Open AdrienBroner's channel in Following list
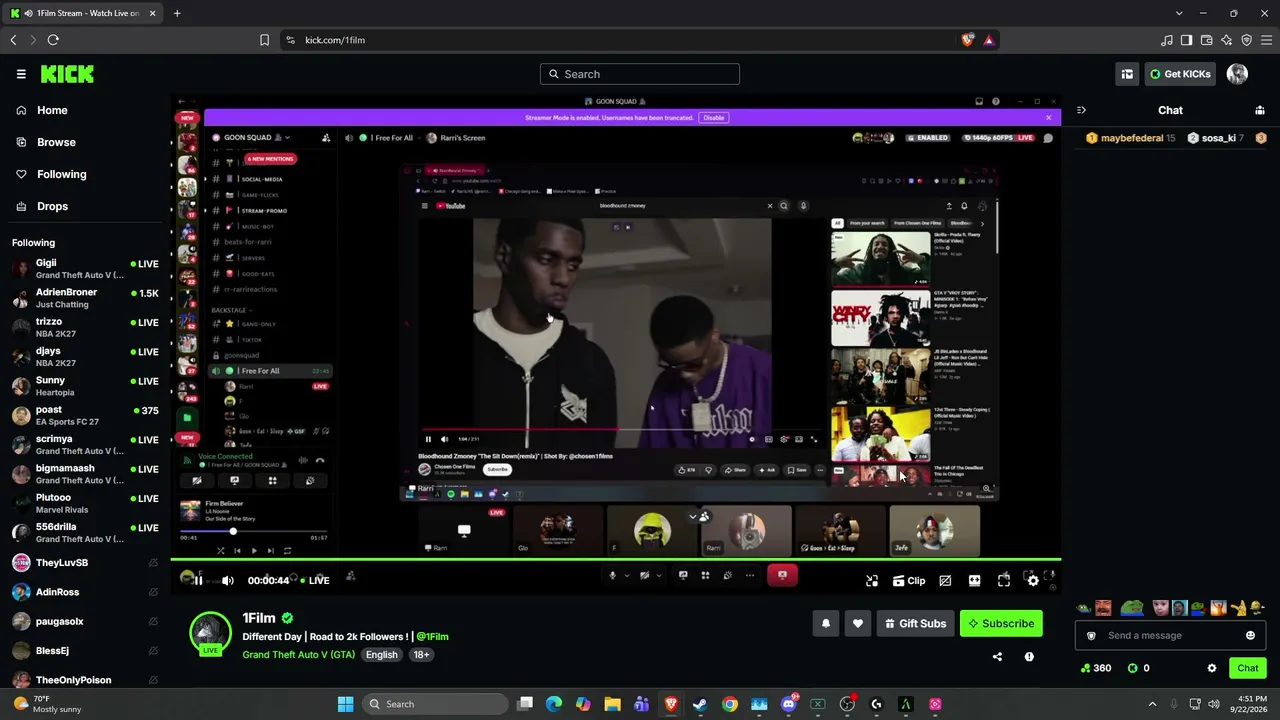1280x720 pixels. coord(85,298)
